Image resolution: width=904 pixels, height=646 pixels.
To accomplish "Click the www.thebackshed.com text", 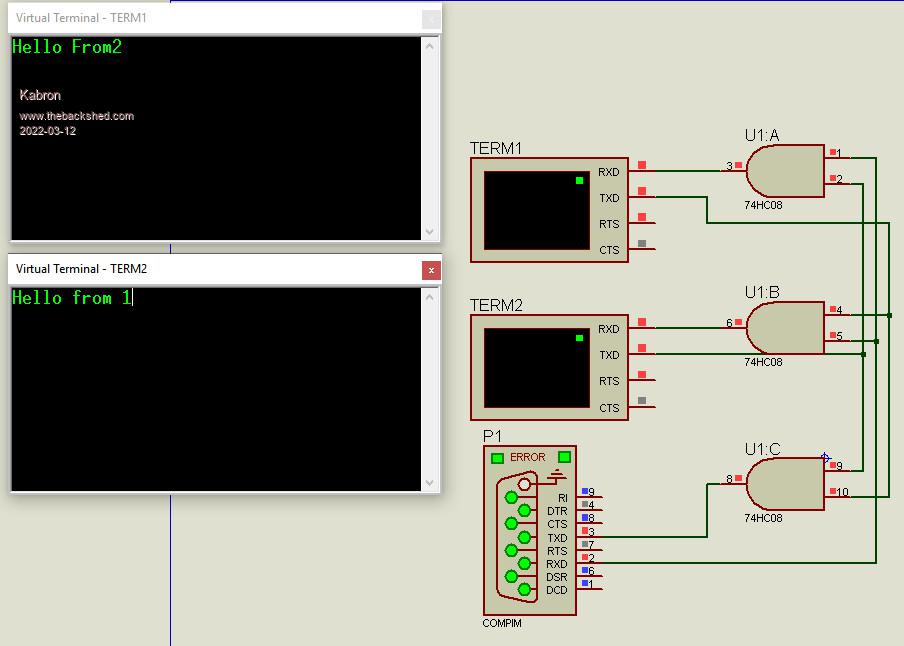I will 77,116.
